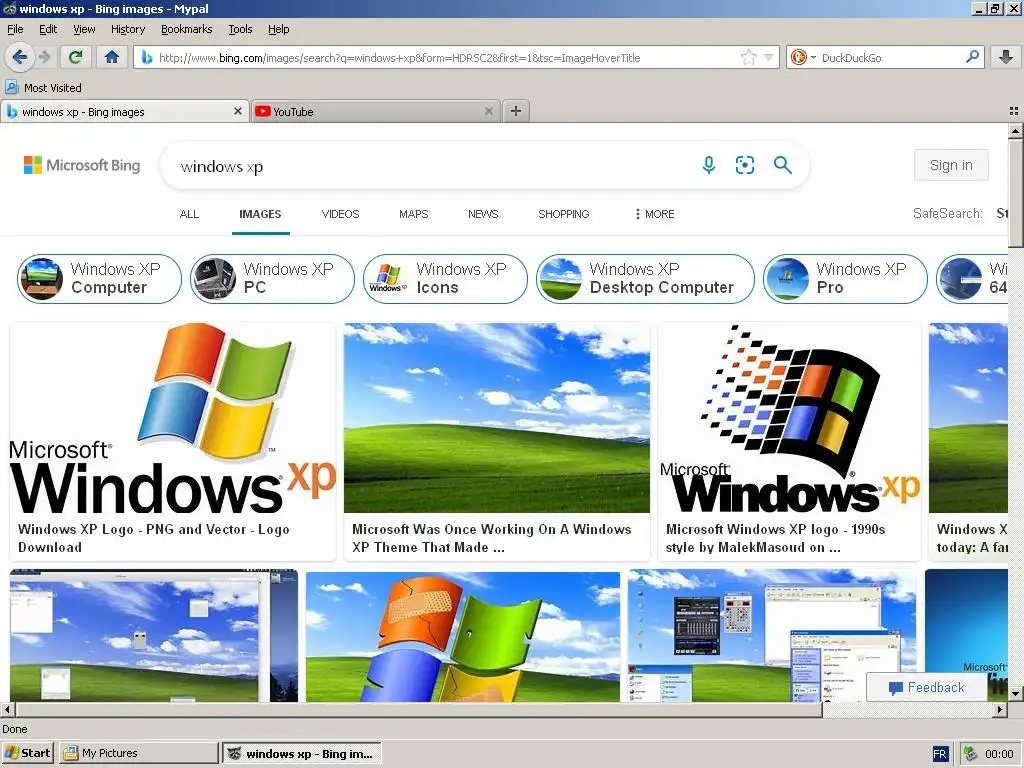Open the Help menu
Screen dimensions: 1024x768
point(279,29)
